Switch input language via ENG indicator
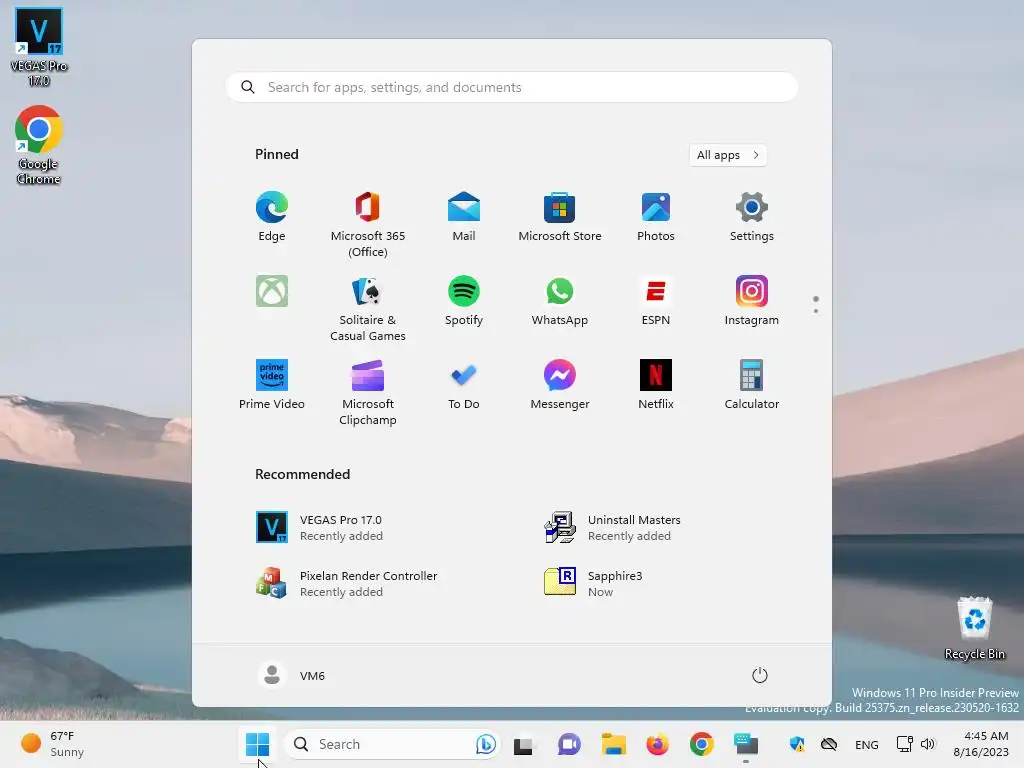This screenshot has height=768, width=1024. pos(867,744)
